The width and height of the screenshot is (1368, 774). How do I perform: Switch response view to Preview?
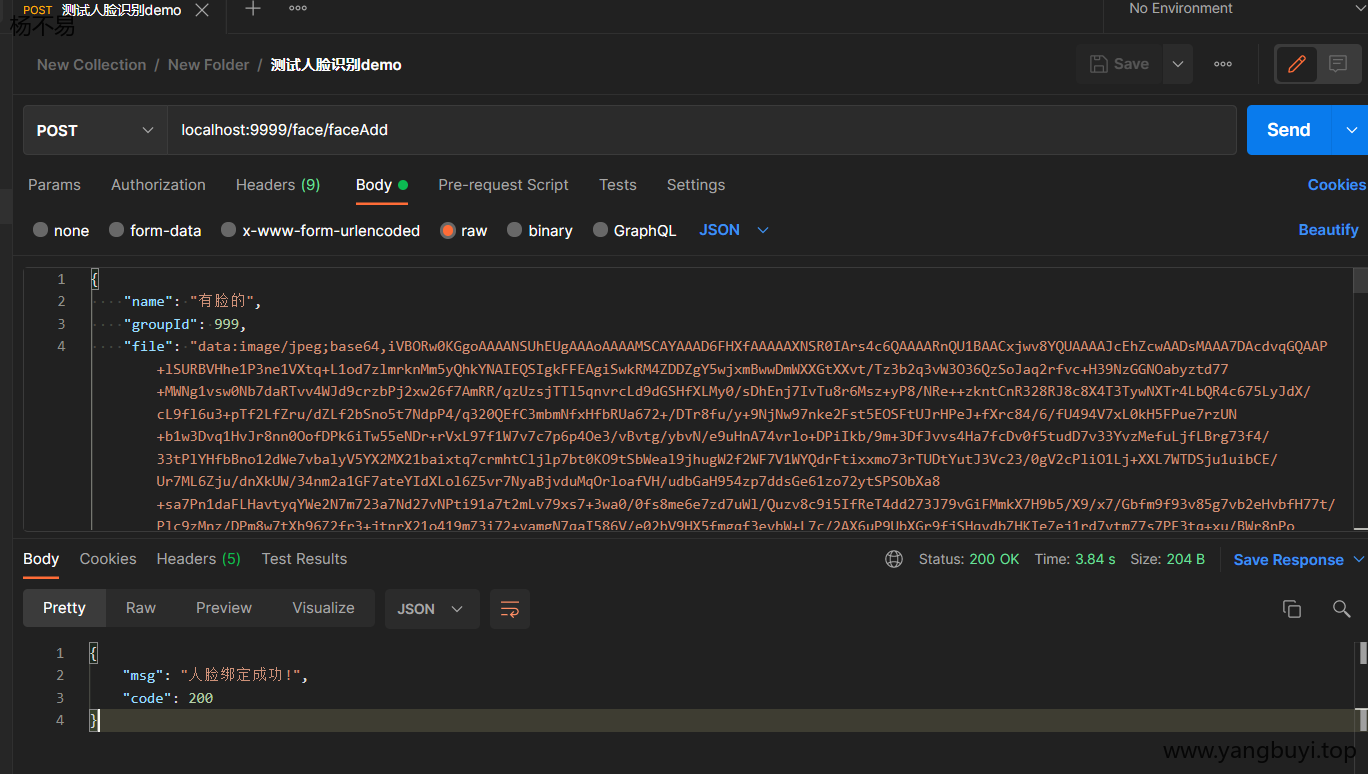pos(224,608)
